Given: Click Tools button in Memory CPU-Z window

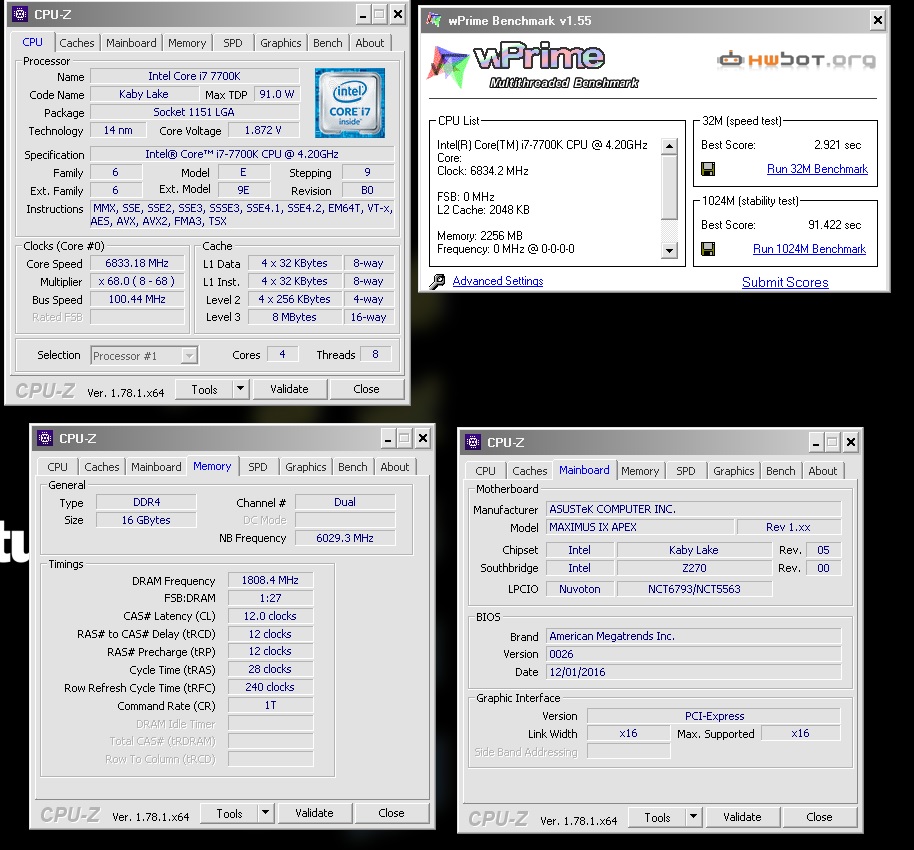Looking at the screenshot, I should 229,813.
